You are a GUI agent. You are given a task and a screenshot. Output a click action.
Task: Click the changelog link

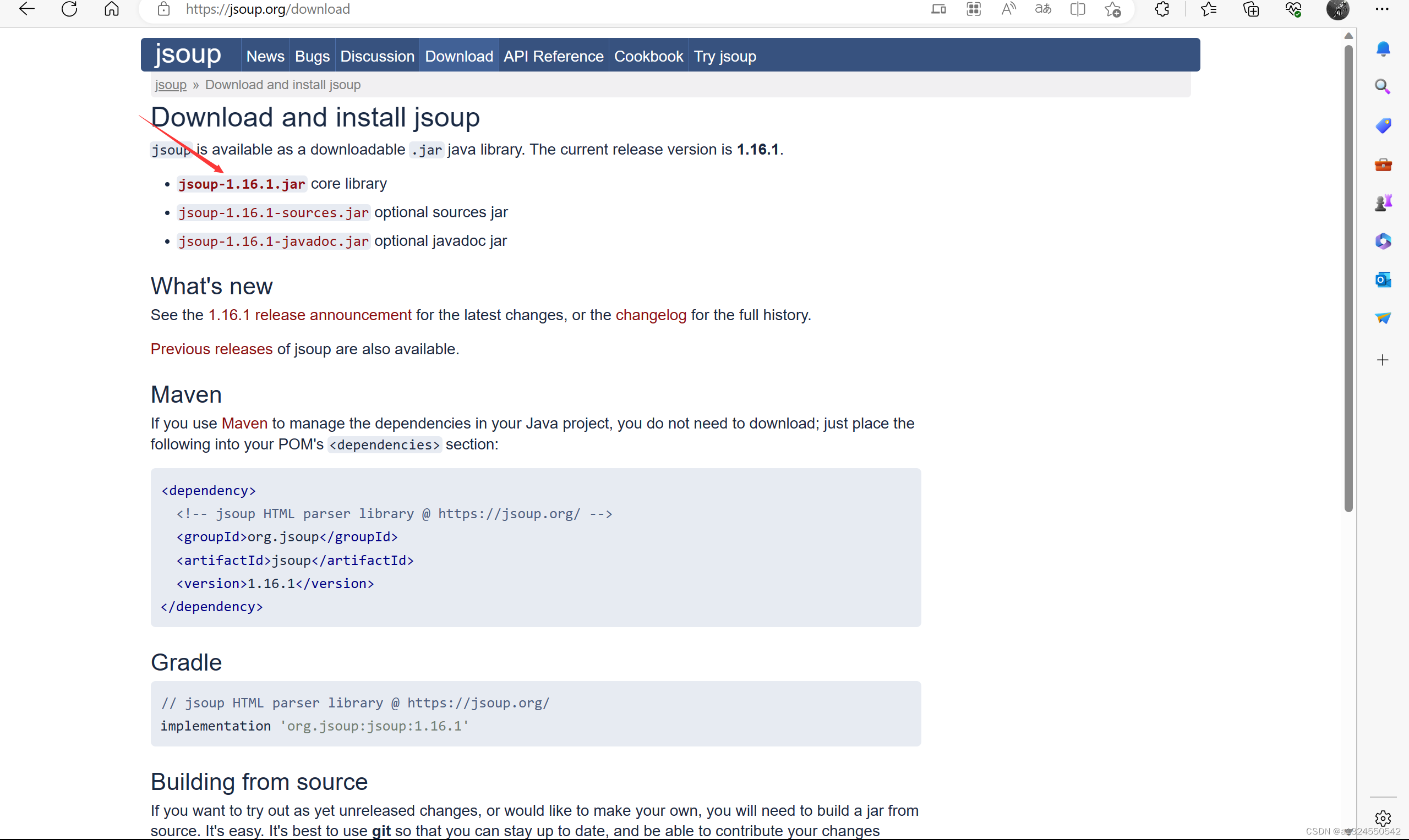pos(650,315)
